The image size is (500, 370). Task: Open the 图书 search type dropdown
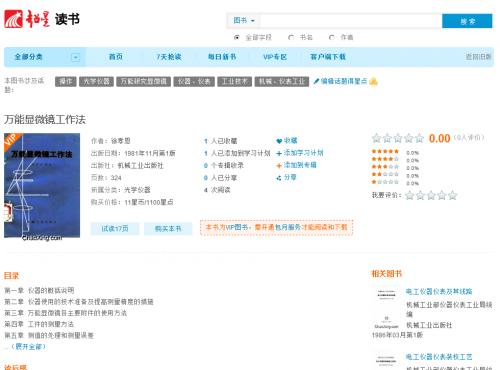coord(244,21)
